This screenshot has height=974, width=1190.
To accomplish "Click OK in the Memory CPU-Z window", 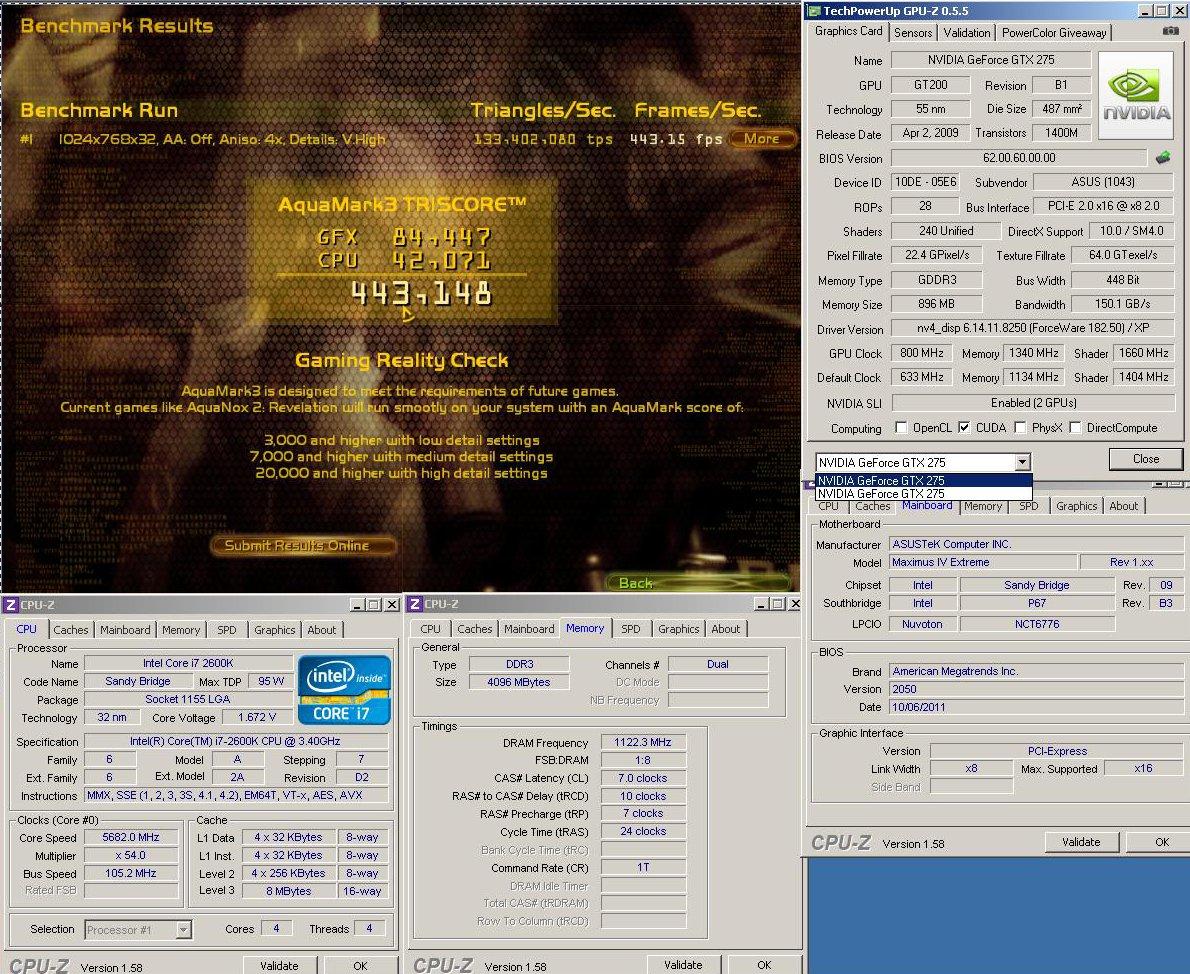I will 764,965.
